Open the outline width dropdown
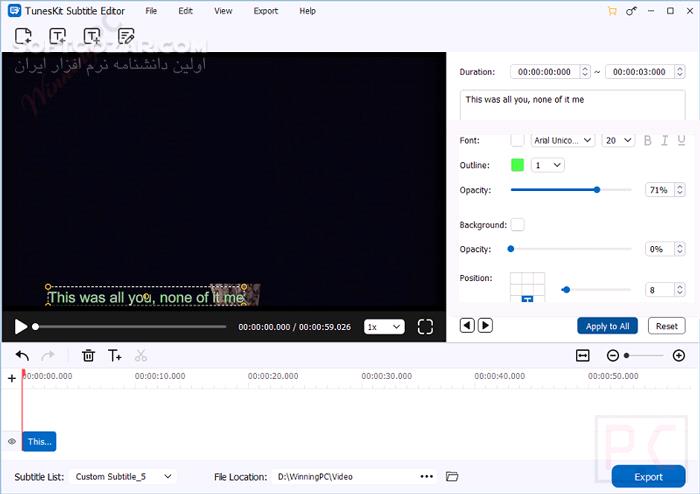The height and width of the screenshot is (494, 700). tap(547, 165)
